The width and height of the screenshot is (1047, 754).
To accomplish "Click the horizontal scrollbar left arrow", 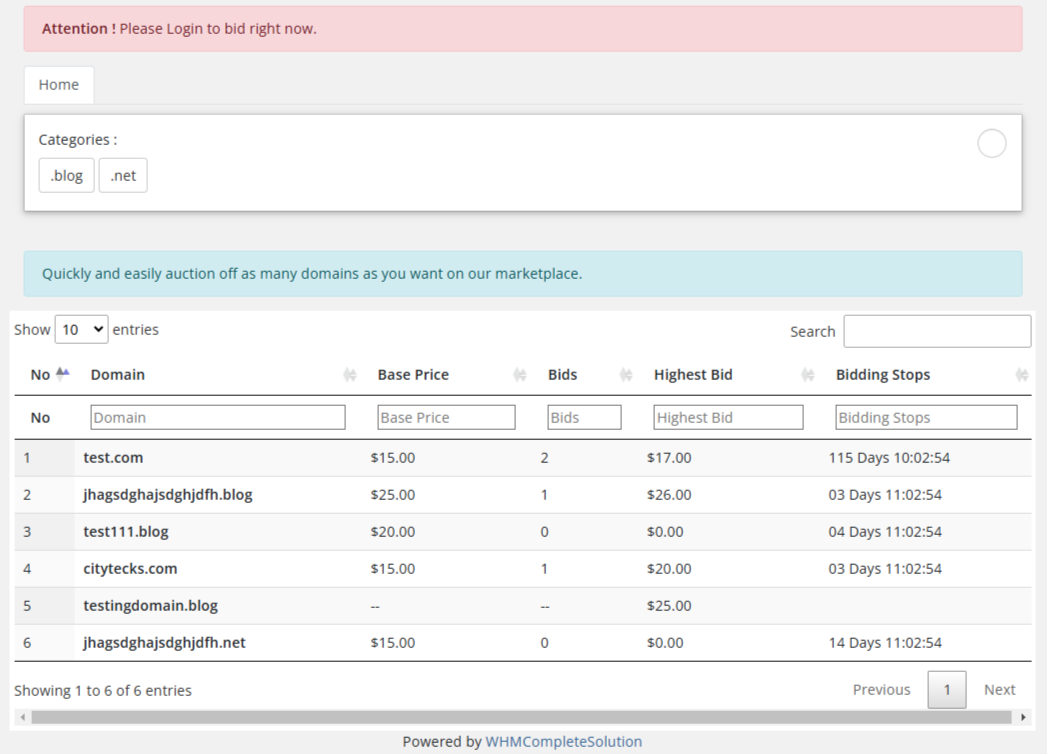I will [x=23, y=717].
